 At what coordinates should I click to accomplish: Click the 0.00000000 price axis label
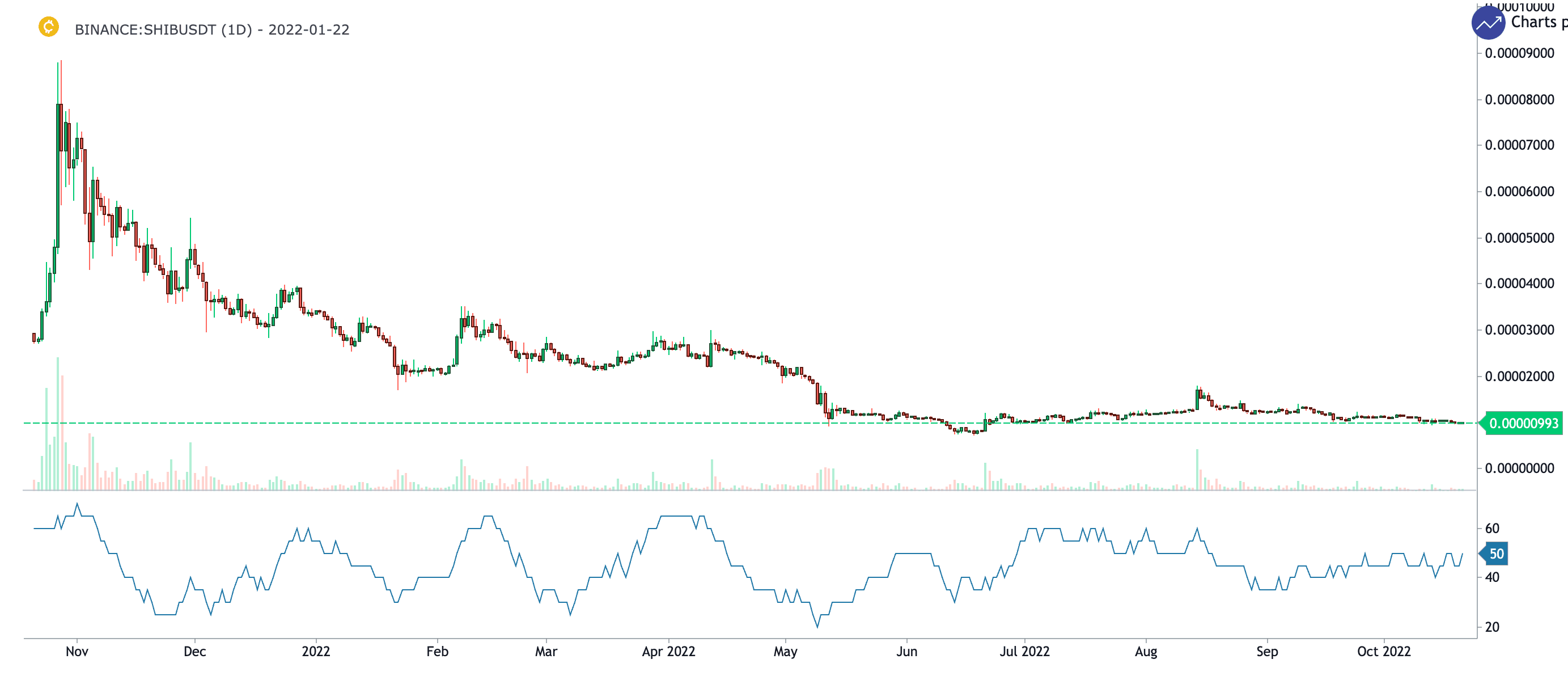(x=1519, y=468)
